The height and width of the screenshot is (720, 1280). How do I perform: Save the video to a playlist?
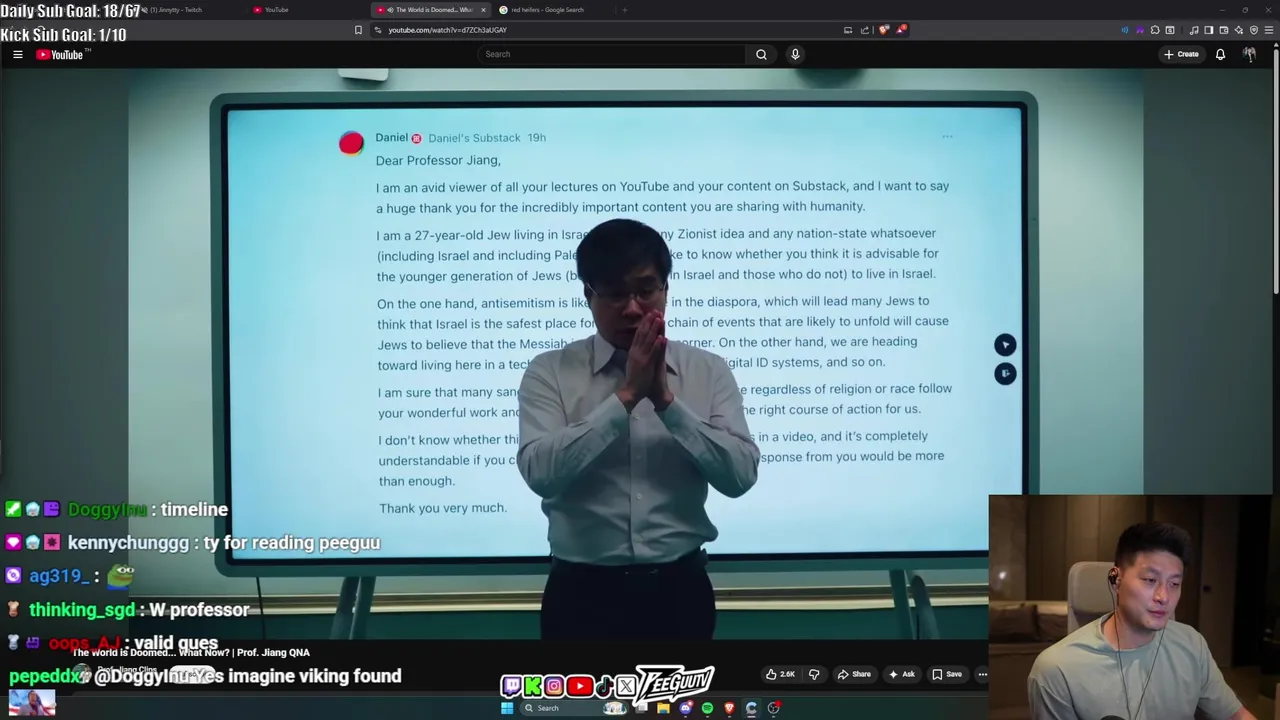946,674
